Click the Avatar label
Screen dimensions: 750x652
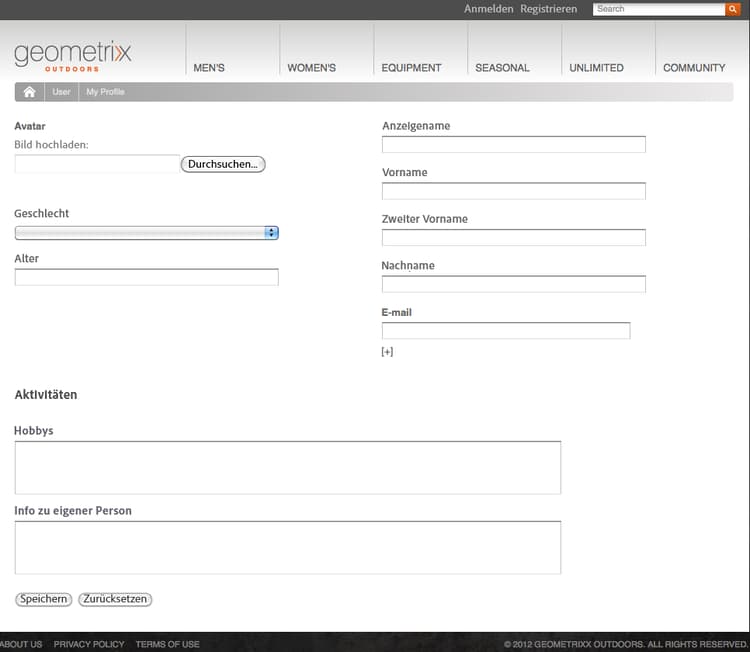pyautogui.click(x=30, y=126)
